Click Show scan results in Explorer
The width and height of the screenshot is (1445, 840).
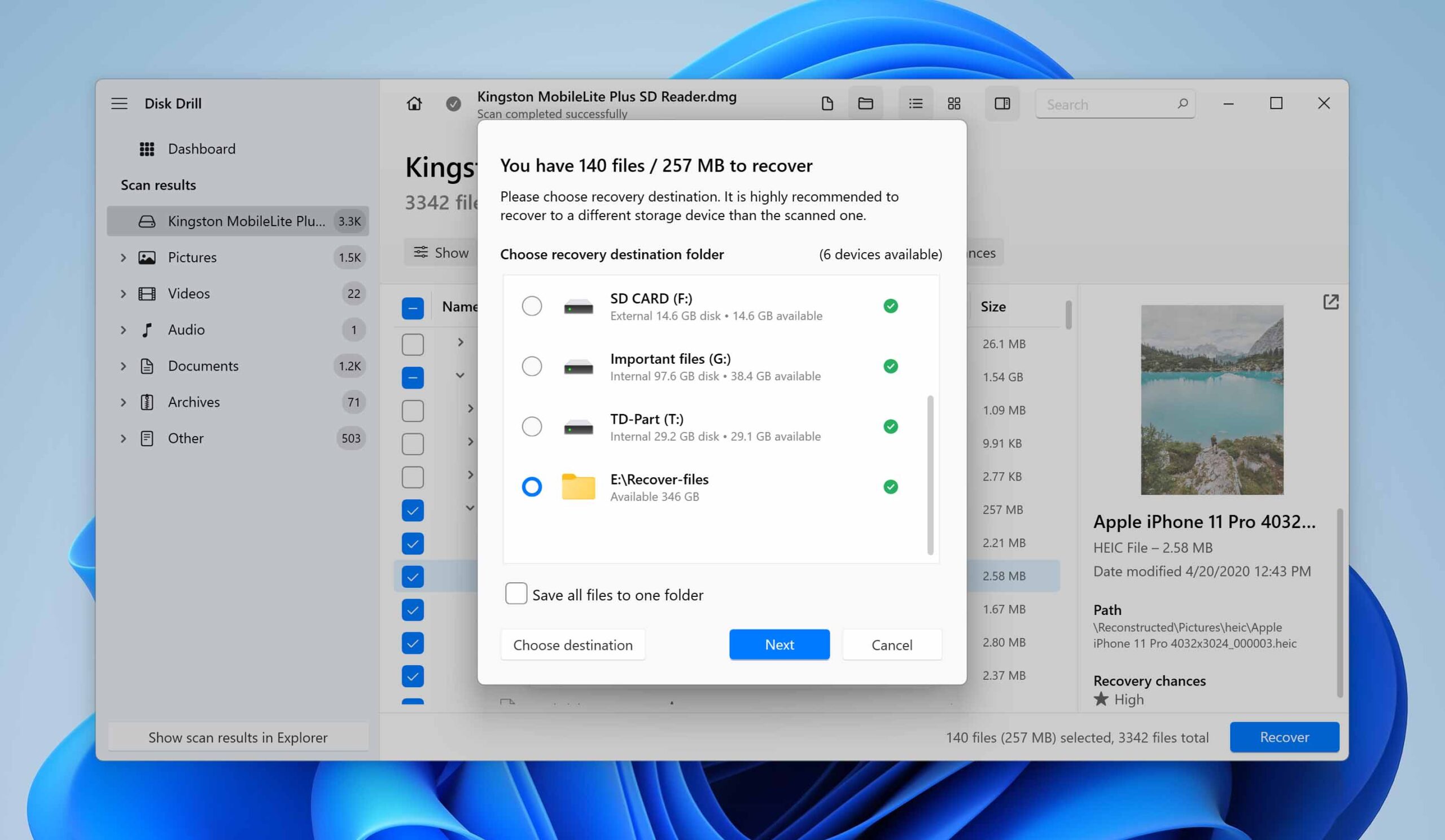pos(238,737)
